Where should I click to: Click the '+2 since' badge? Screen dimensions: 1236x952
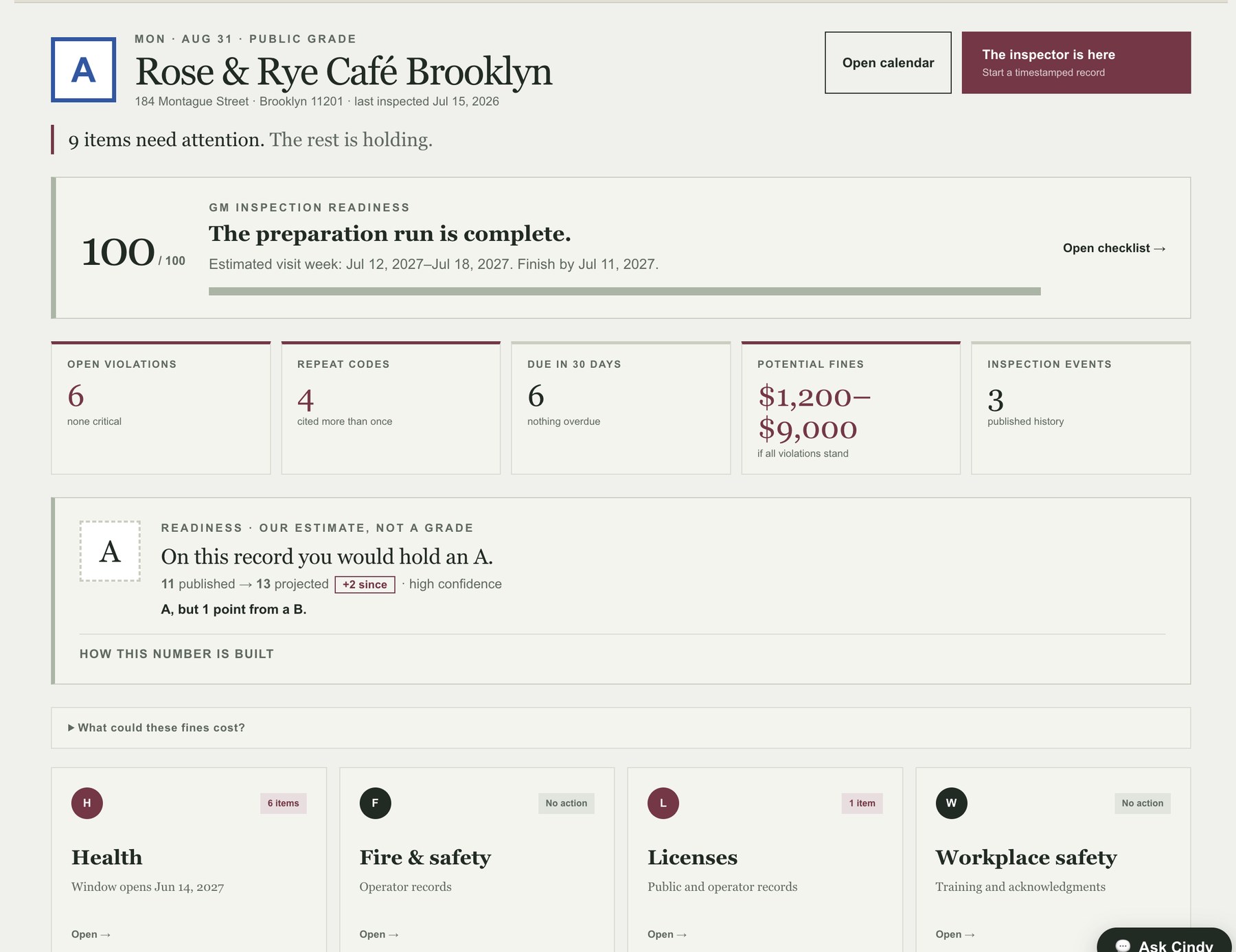[x=365, y=584]
